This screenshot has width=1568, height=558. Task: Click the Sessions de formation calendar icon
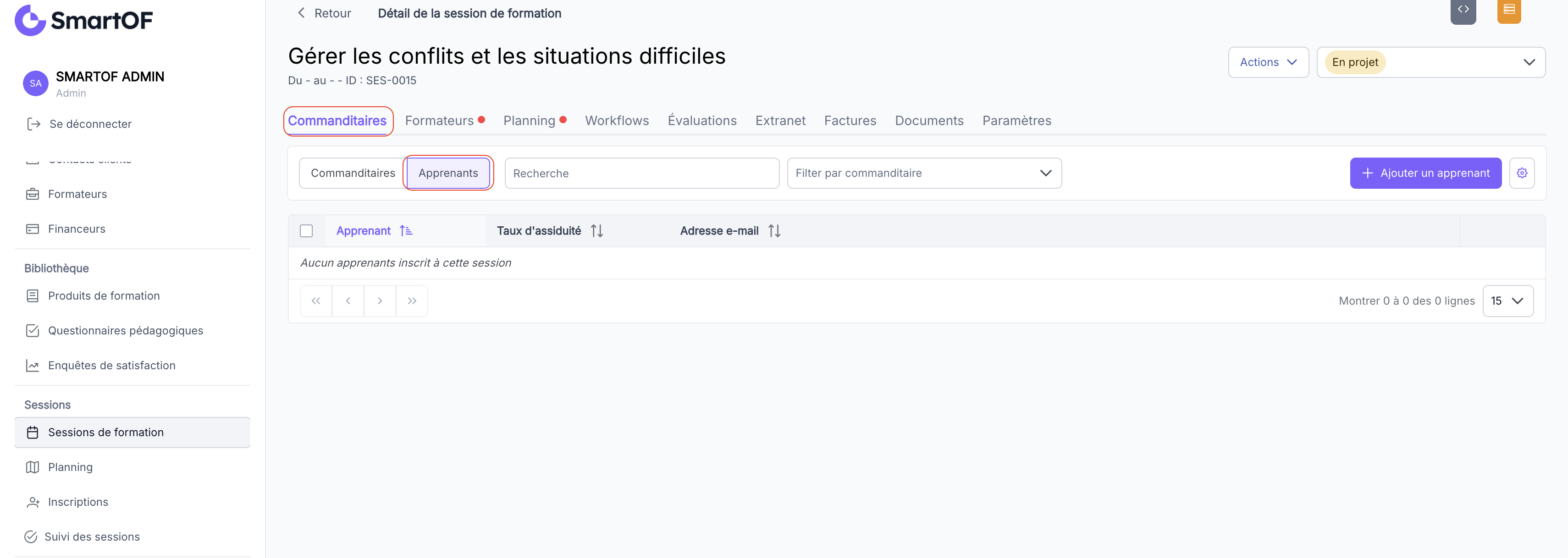[x=32, y=432]
